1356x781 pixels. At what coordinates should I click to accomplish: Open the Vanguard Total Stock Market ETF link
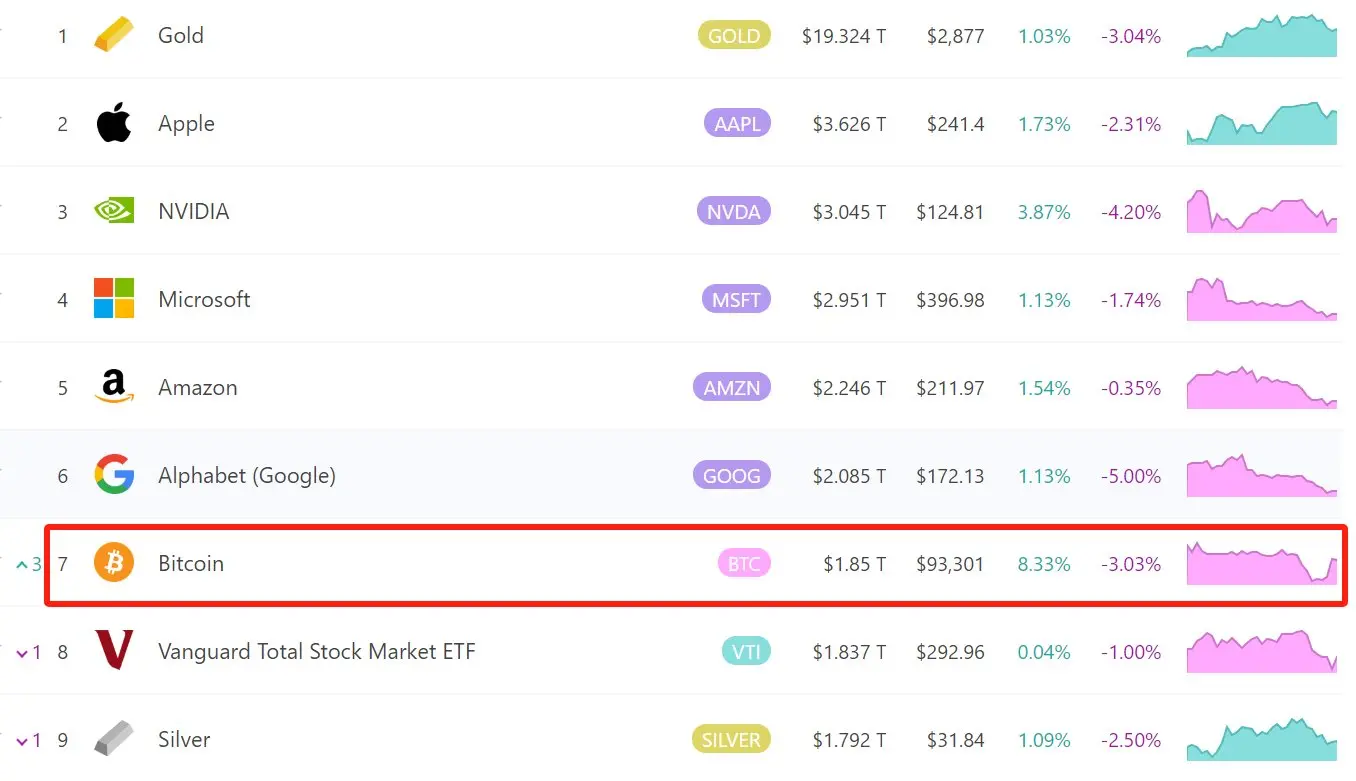pyautogui.click(x=316, y=652)
